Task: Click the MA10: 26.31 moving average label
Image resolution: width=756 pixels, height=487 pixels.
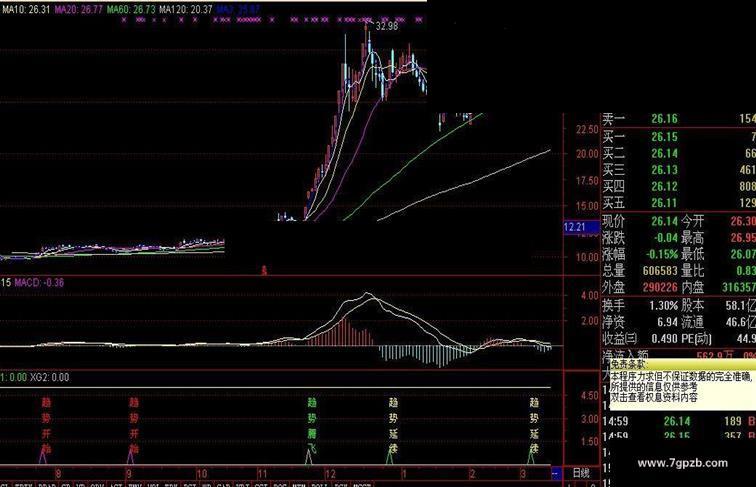Action: click(26, 9)
